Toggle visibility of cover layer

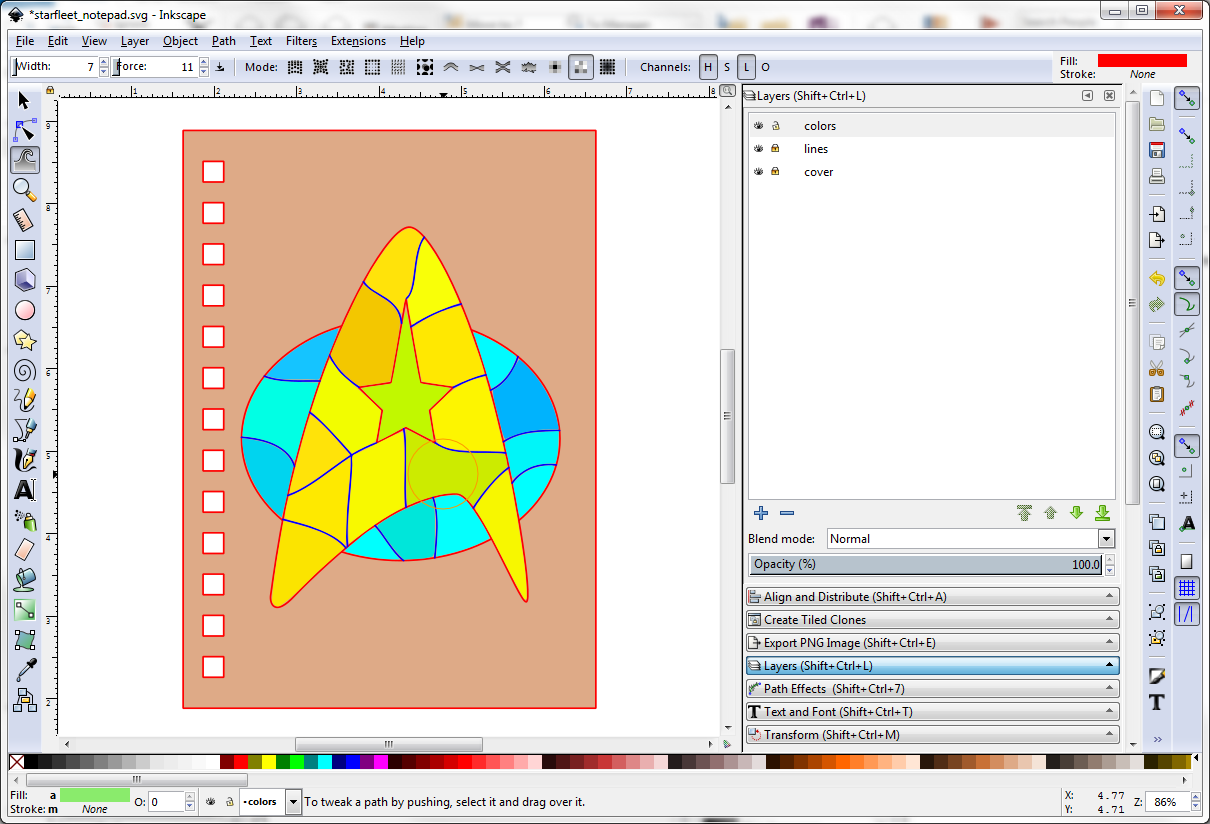point(759,172)
